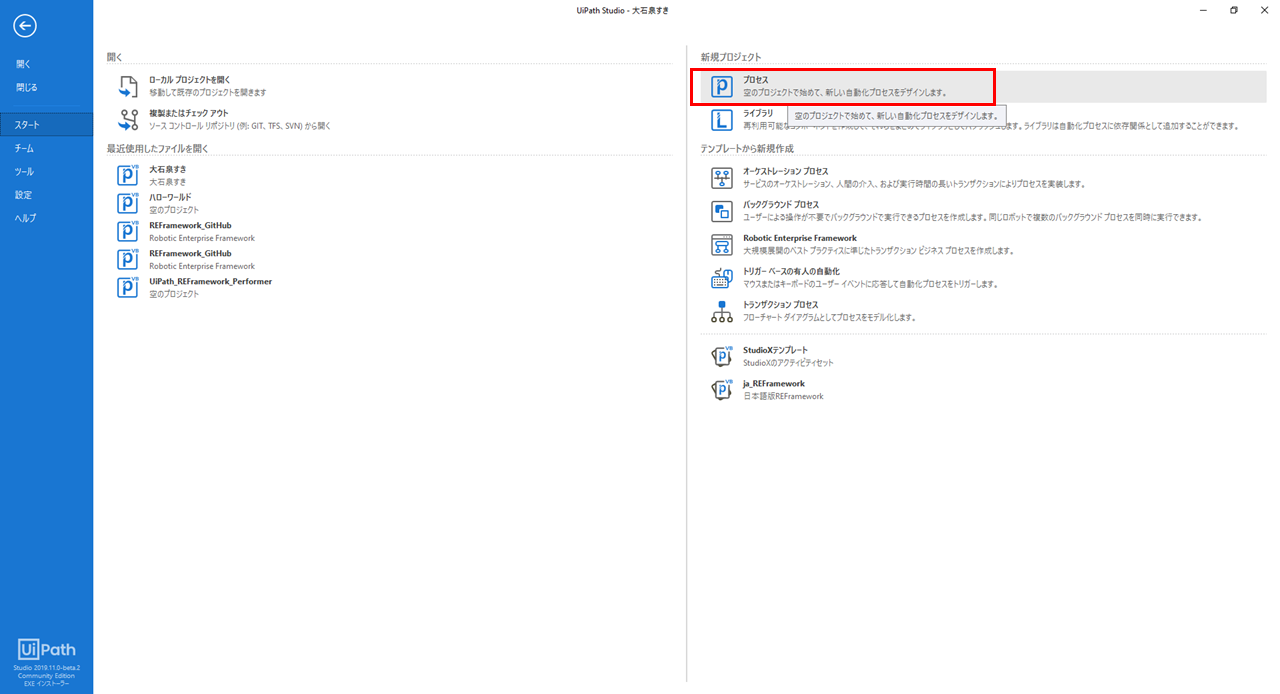Click the 日本語版REFramework description text
Screen dimensions: 1280x694
point(783,396)
